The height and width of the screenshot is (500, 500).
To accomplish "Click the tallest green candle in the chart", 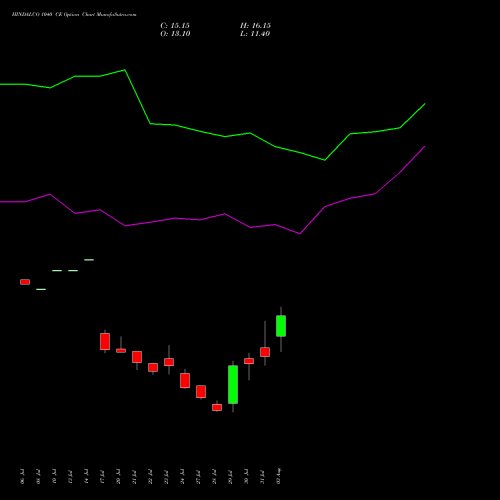I will click(x=233, y=384).
